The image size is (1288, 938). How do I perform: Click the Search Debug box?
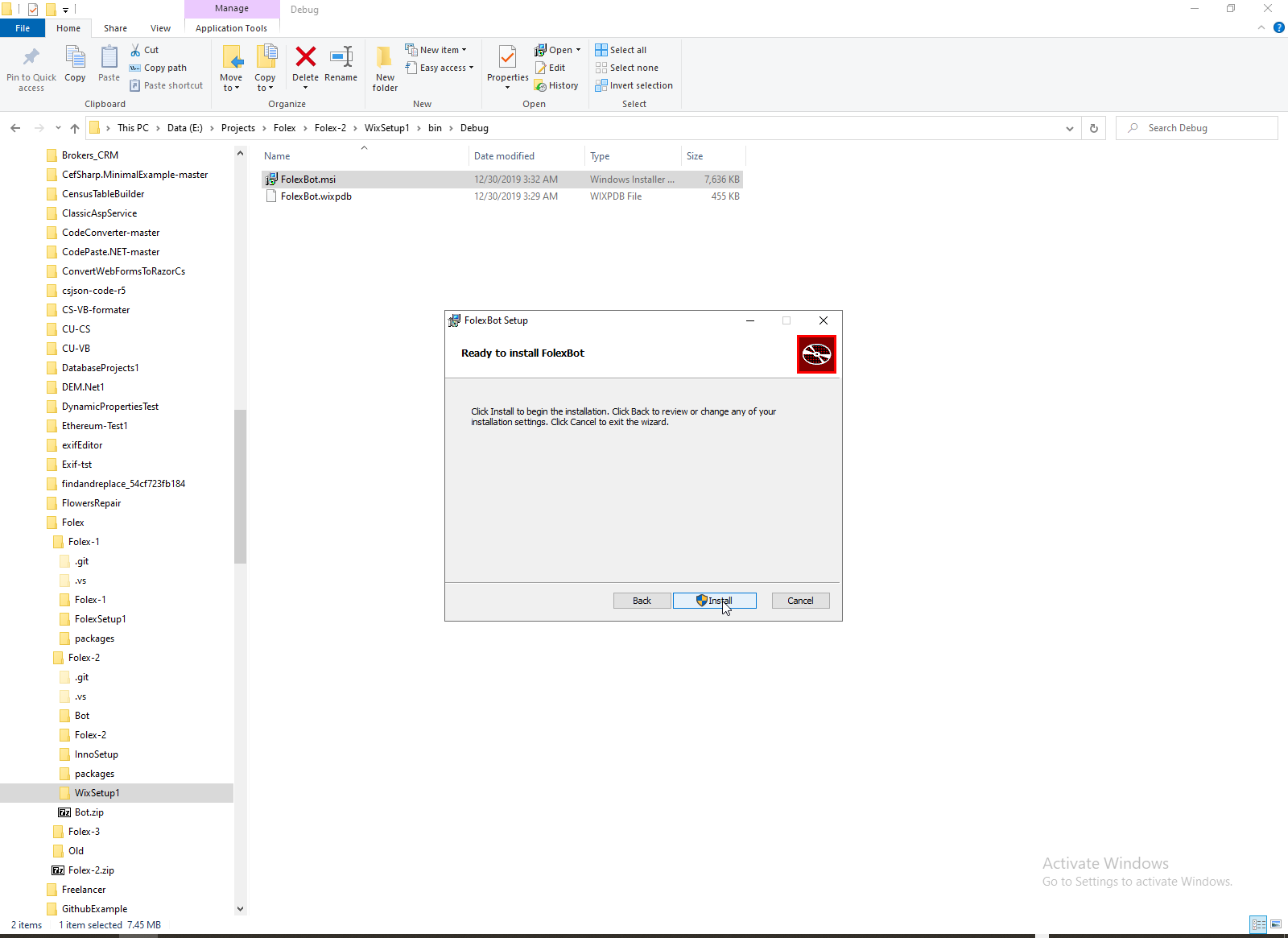click(1196, 128)
